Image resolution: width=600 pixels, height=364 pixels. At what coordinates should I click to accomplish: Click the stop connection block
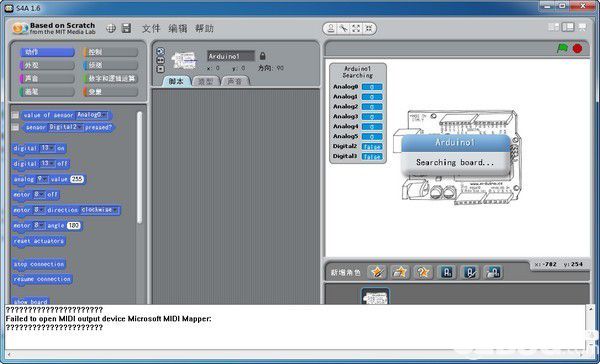click(x=39, y=264)
